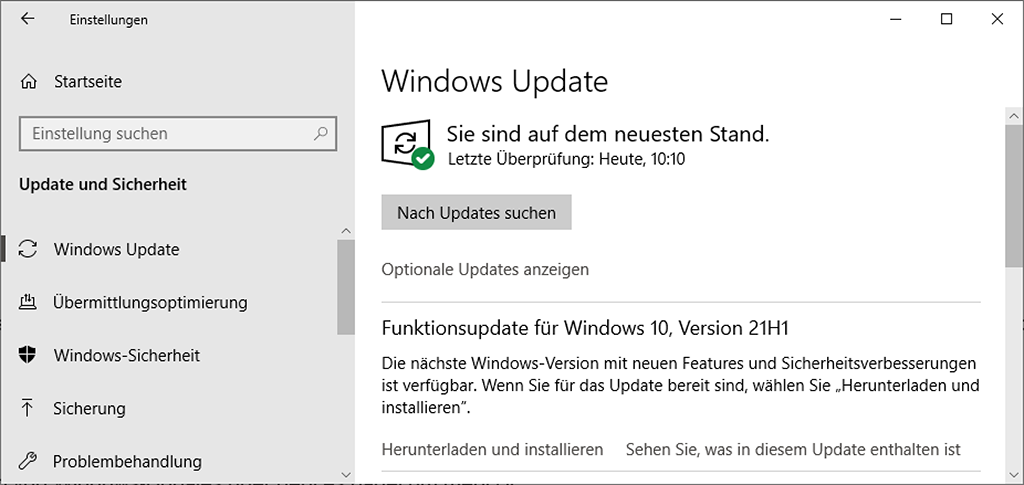Open the Sicherung settings page
This screenshot has width=1024, height=485.
click(89, 408)
